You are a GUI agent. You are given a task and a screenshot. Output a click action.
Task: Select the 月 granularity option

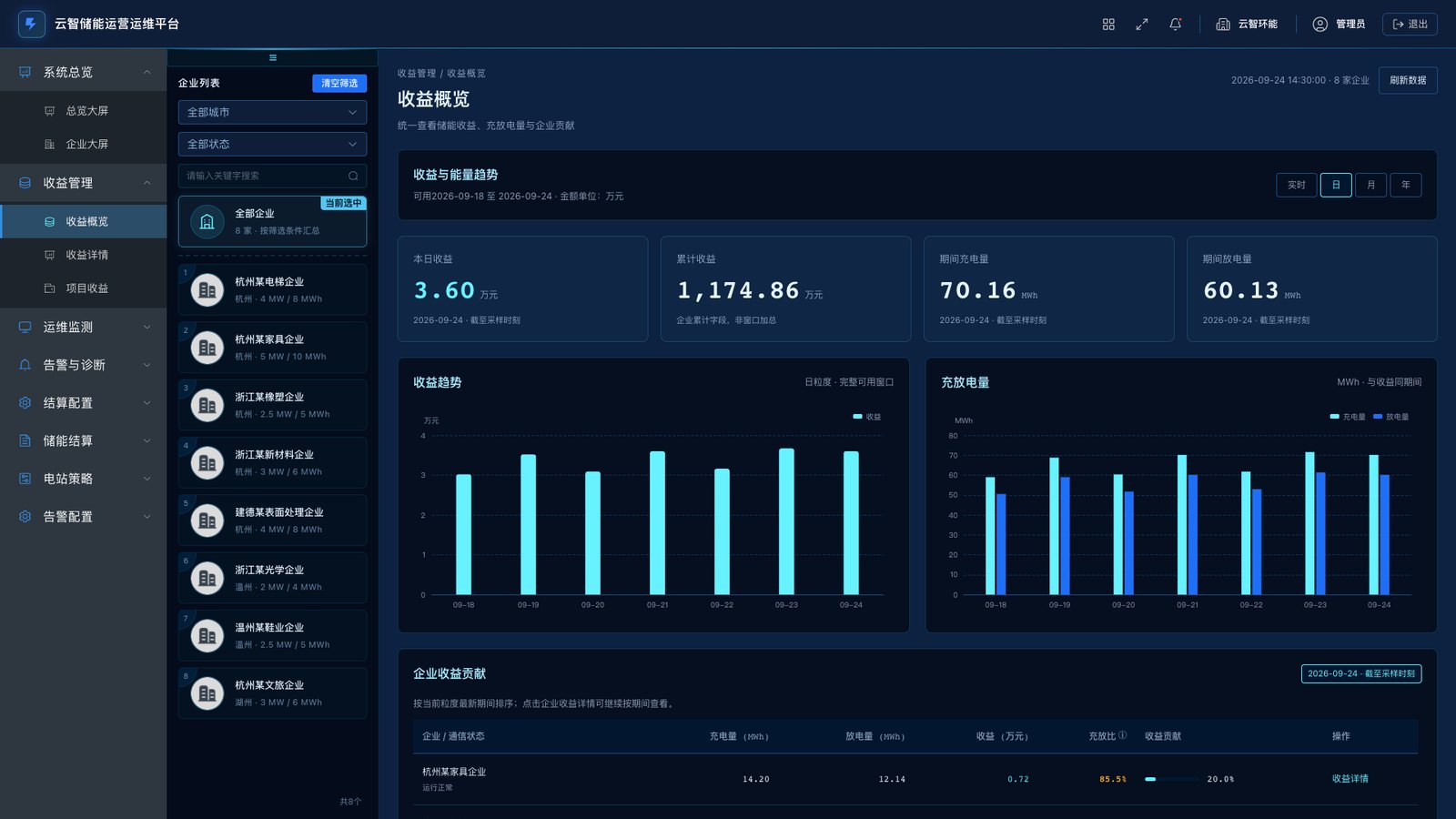pyautogui.click(x=1370, y=185)
